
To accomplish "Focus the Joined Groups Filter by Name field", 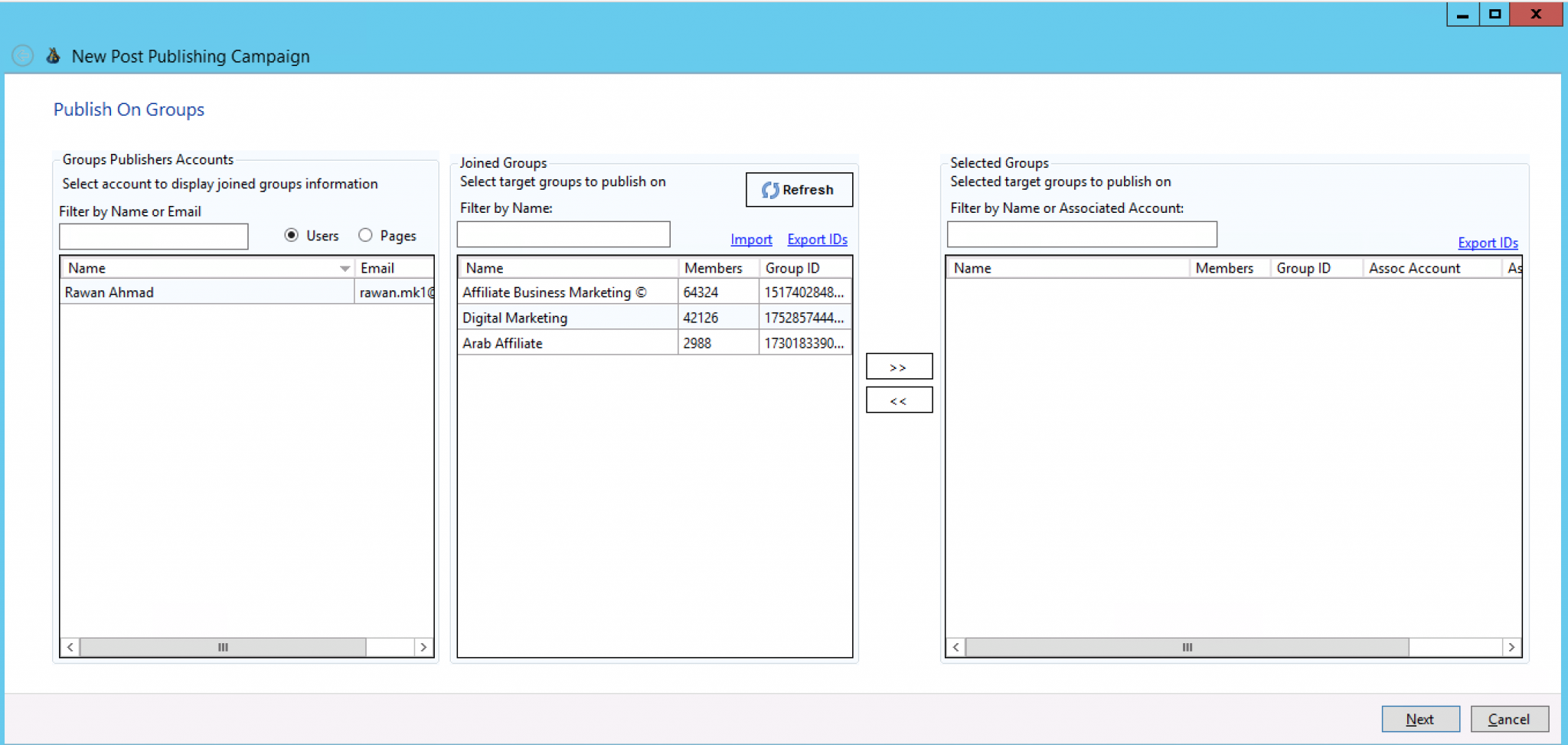I will pos(563,234).
